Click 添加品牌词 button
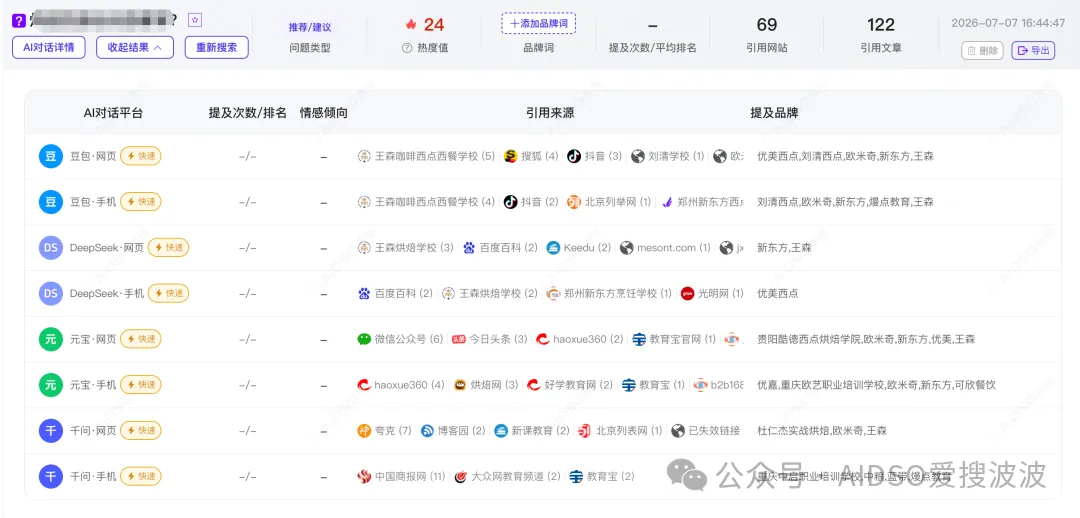 538,23
